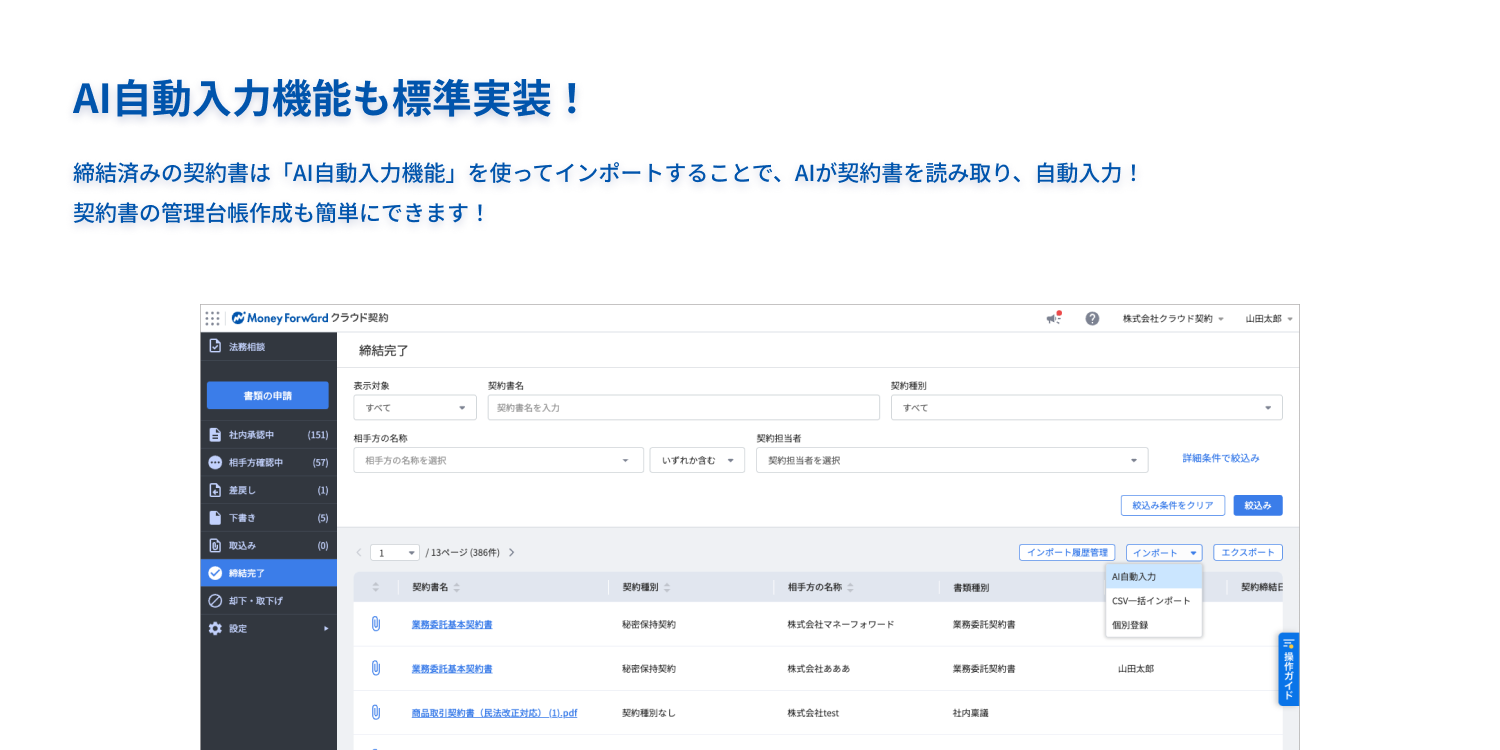This screenshot has width=1500, height=750.
Task: Click 株式会社マネーフォワード cell
Action: [841, 624]
